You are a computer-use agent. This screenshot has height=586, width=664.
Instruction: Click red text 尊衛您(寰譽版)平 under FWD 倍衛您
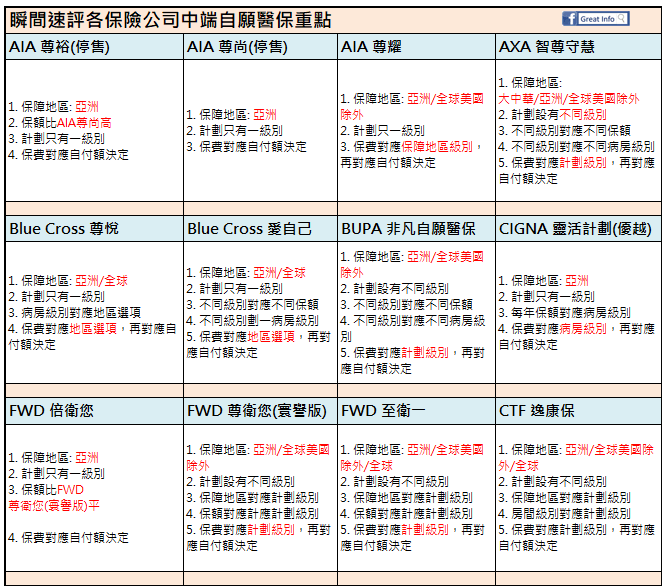click(x=54, y=506)
